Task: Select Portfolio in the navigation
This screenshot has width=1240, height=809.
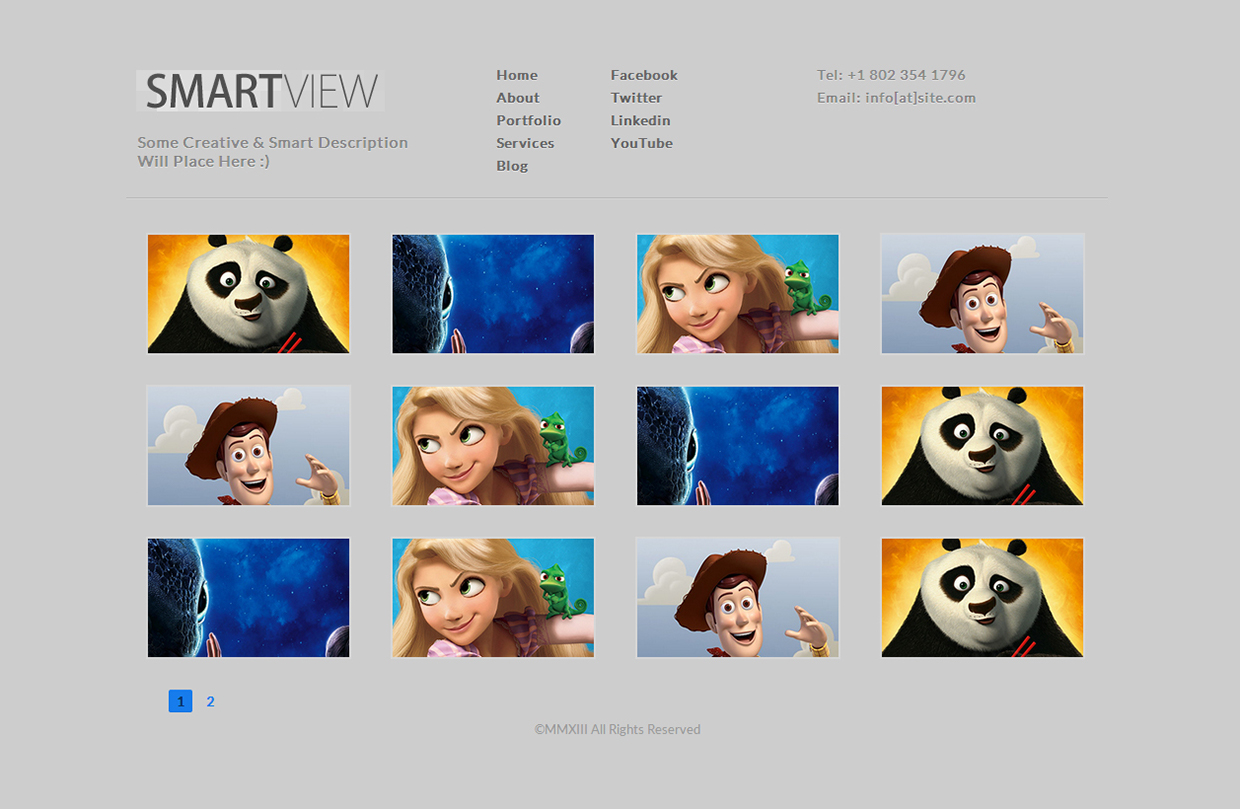Action: (x=528, y=121)
